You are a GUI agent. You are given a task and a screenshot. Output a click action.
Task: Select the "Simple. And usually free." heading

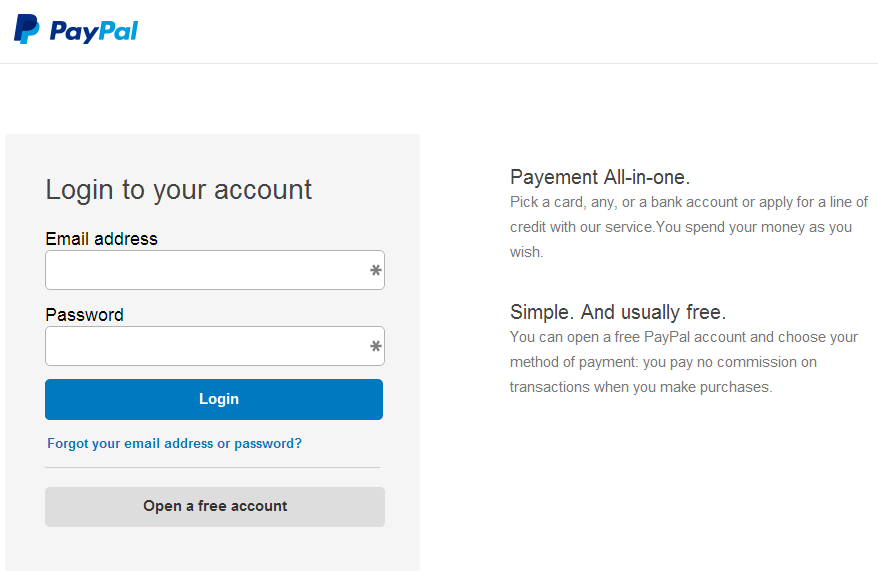[618, 311]
